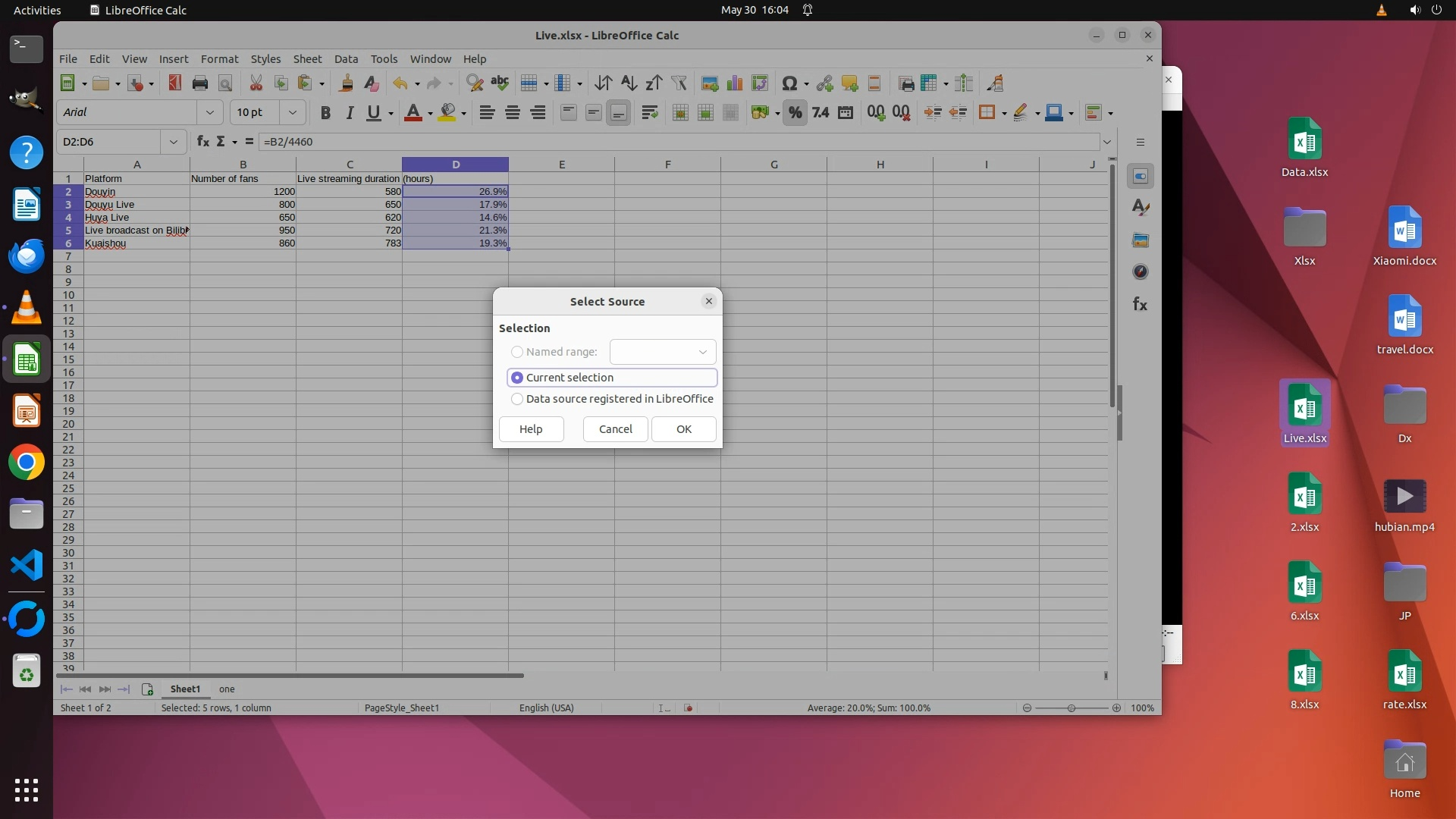Open the Functions sidebar panel icon
This screenshot has height=819, width=1456.
coord(1140,304)
